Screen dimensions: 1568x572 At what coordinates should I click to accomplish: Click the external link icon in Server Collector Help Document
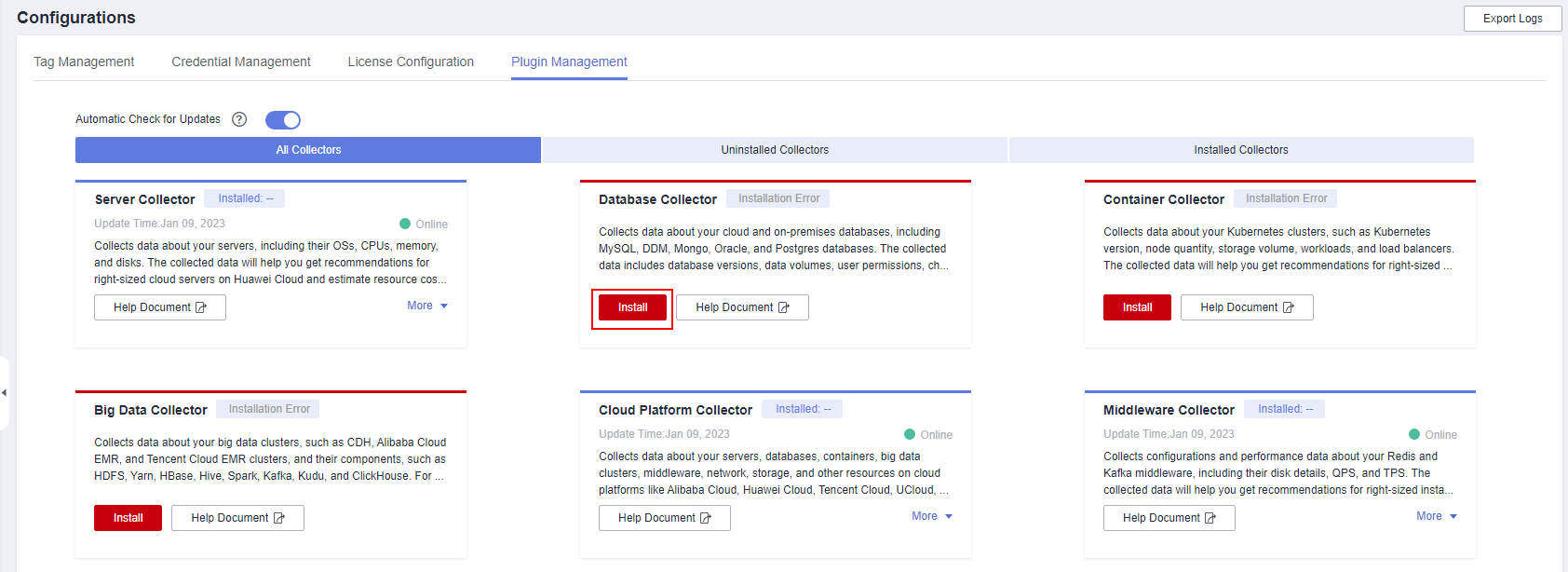[x=201, y=307]
